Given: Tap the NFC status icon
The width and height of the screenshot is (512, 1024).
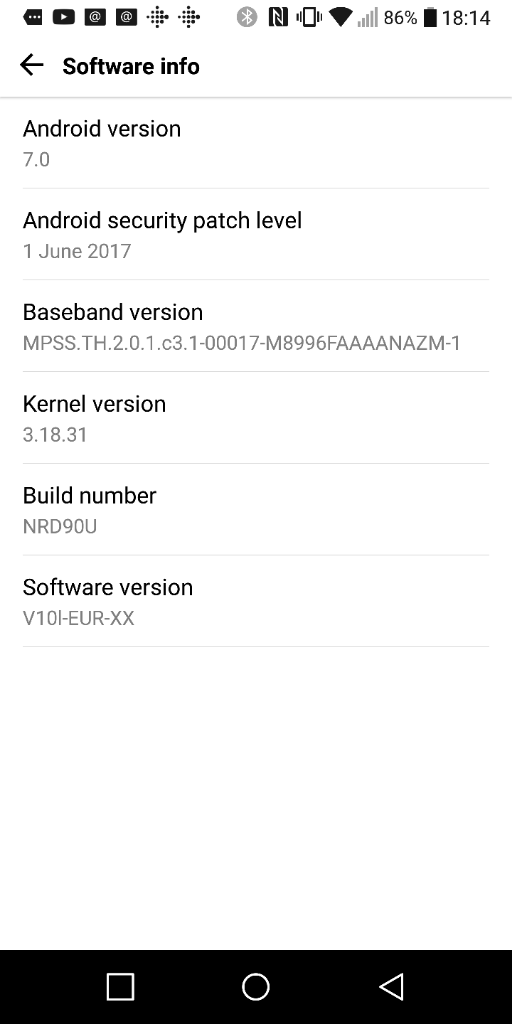Looking at the screenshot, I should point(278,18).
